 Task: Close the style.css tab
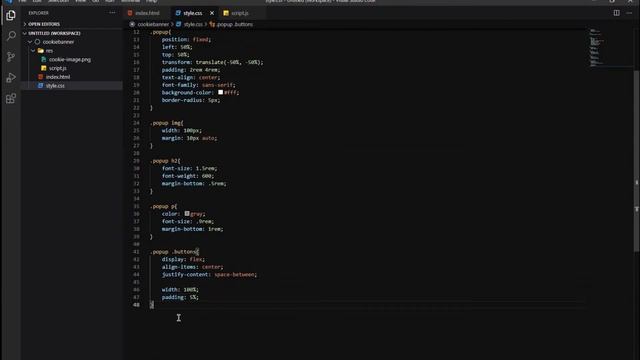[x=212, y=13]
